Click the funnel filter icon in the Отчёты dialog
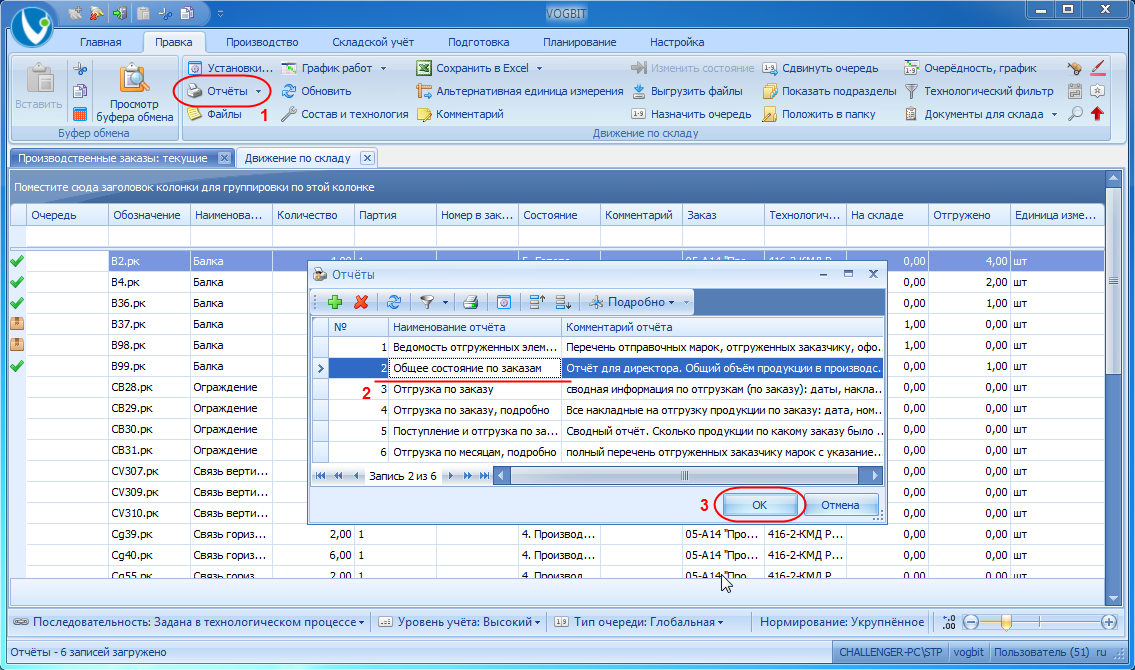Image resolution: width=1135 pixels, height=670 pixels. tap(427, 302)
